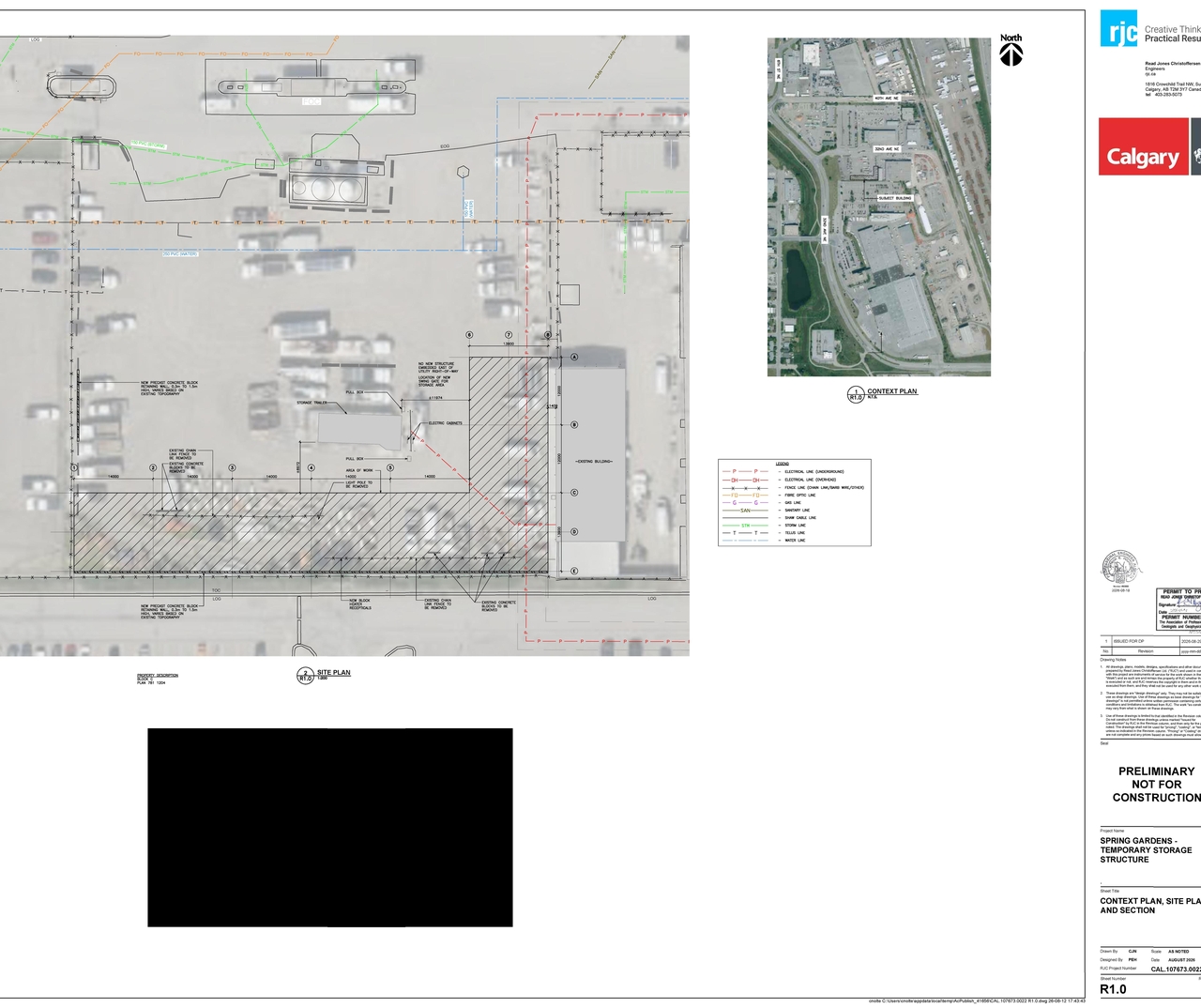This screenshot has height=1008, width=1201.
Task: Click the 'STORAGE TRAILER' label
Action: (312, 404)
